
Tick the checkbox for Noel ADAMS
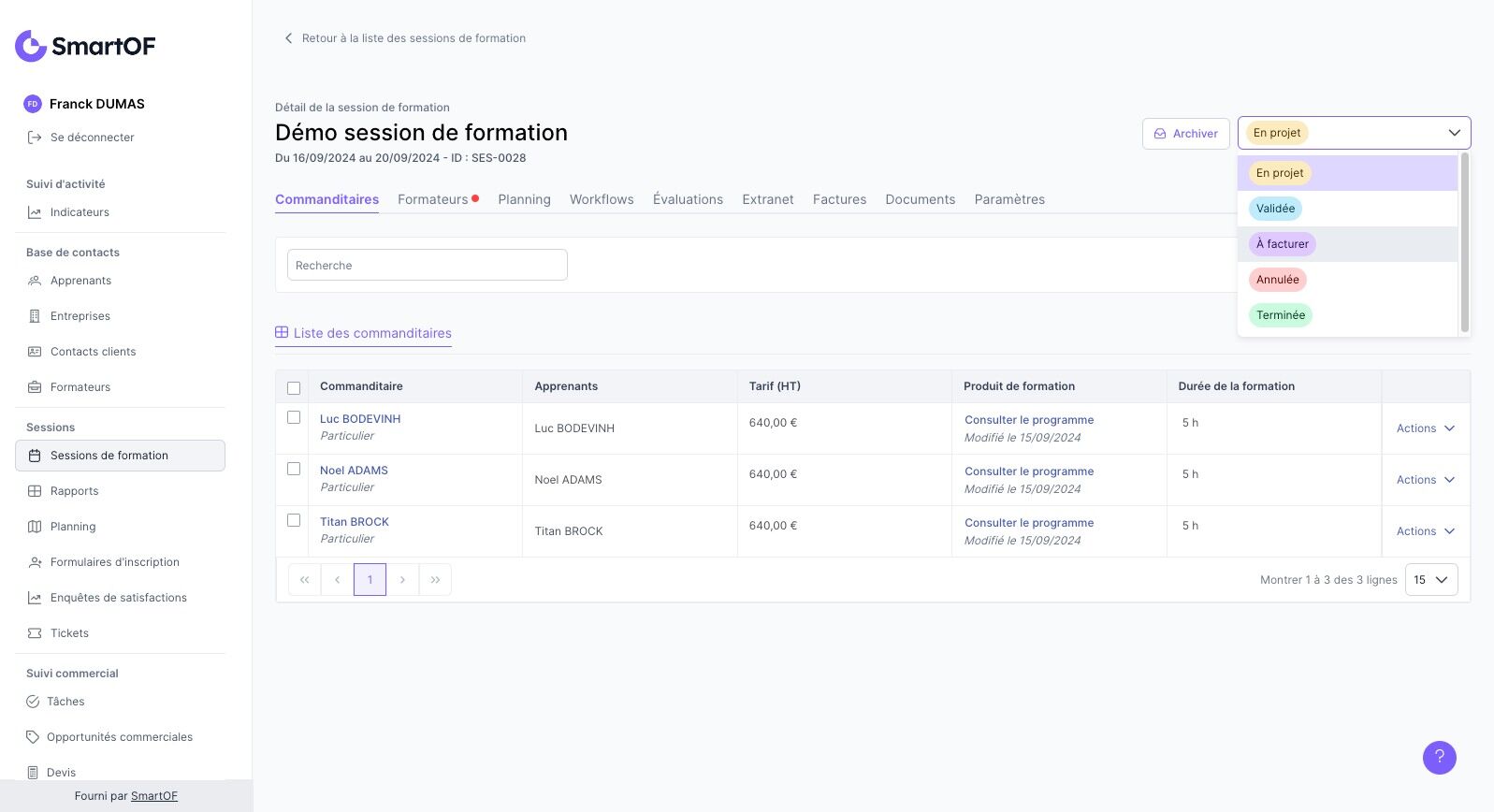294,469
